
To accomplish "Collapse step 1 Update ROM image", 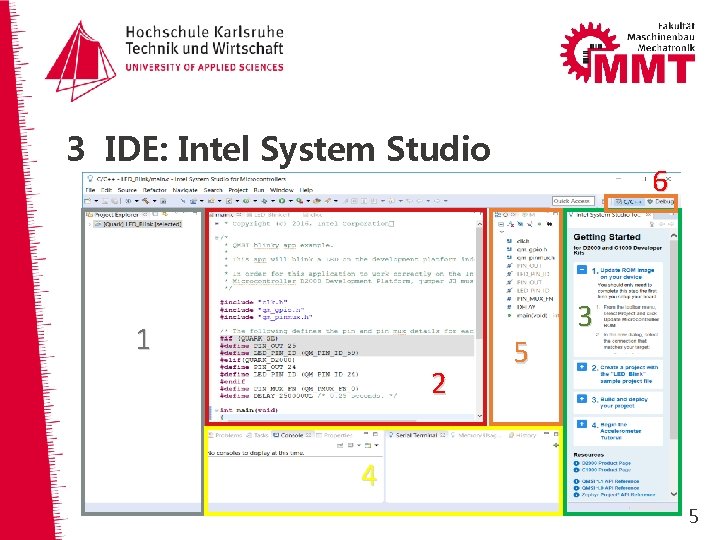I will pos(581,270).
